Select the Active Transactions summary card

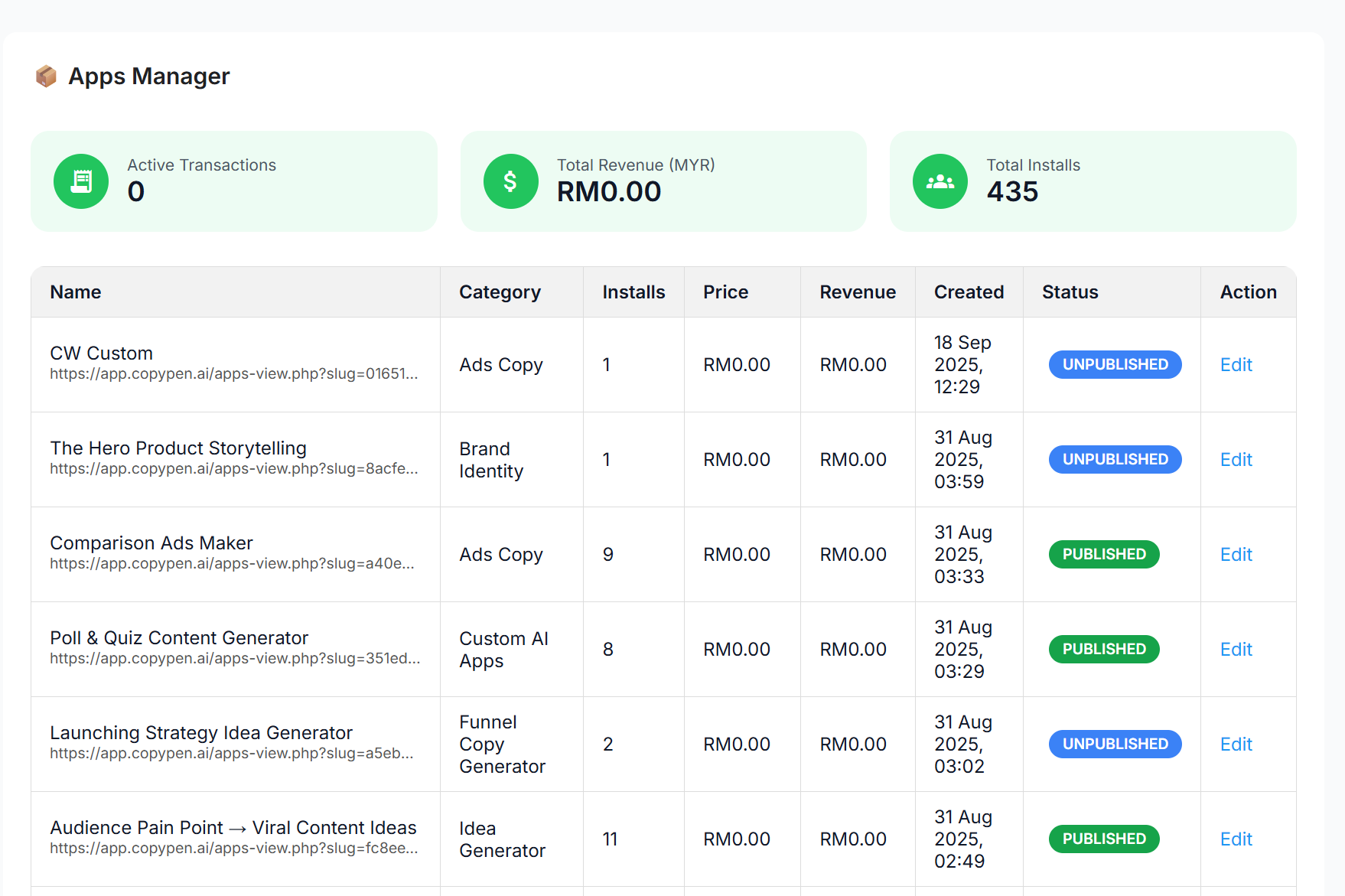point(233,181)
